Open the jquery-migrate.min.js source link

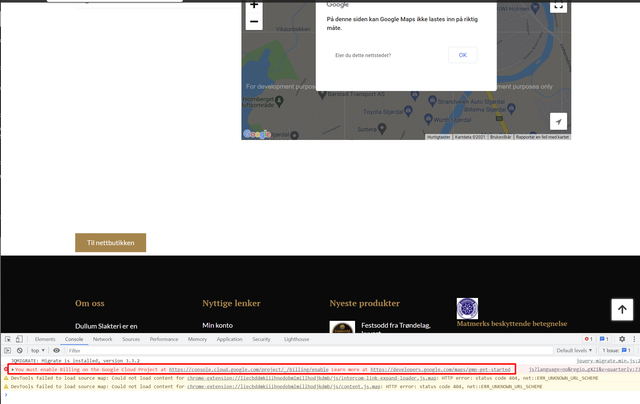pyautogui.click(x=608, y=361)
